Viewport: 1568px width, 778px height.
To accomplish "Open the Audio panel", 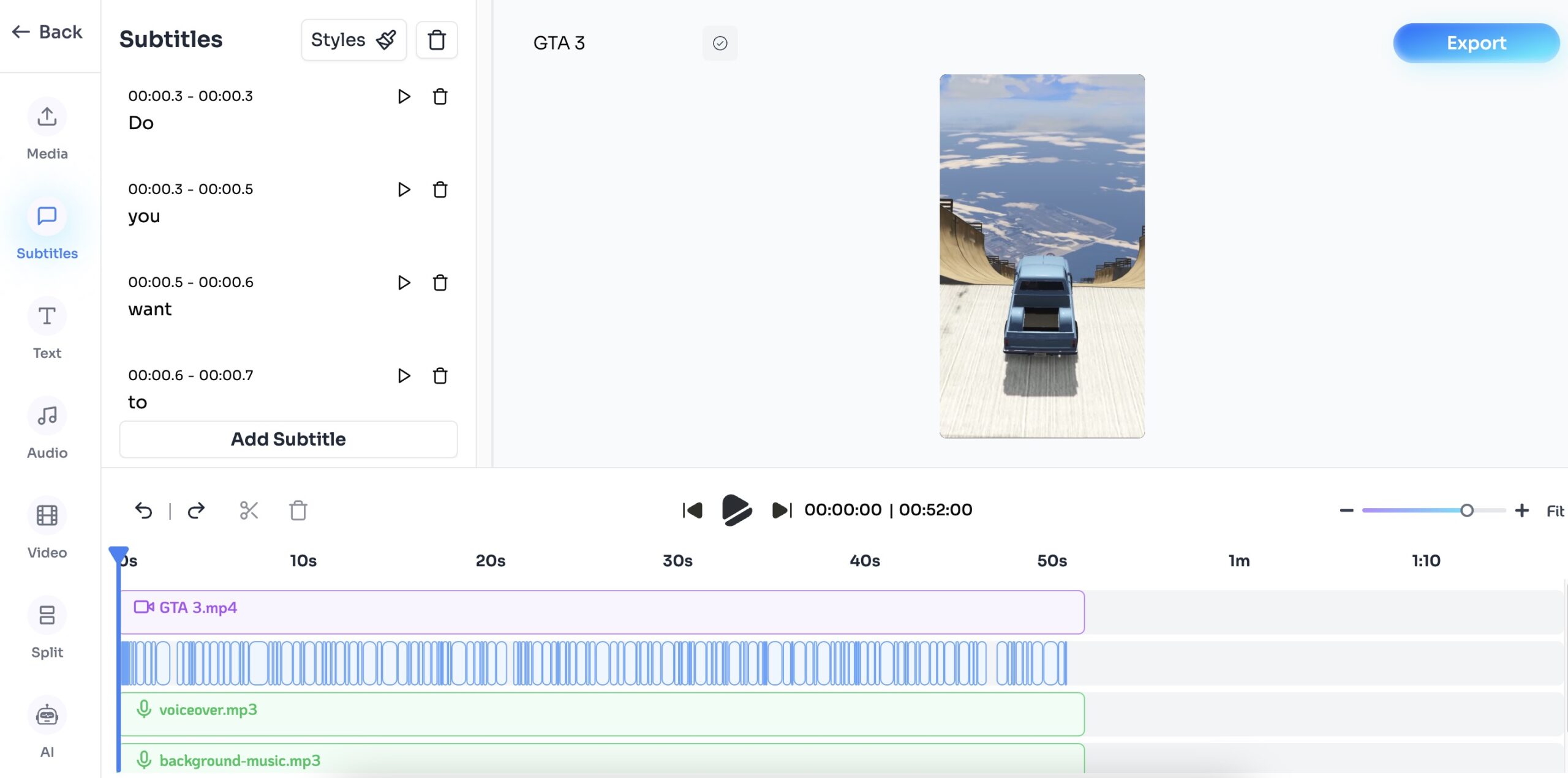I will point(47,428).
